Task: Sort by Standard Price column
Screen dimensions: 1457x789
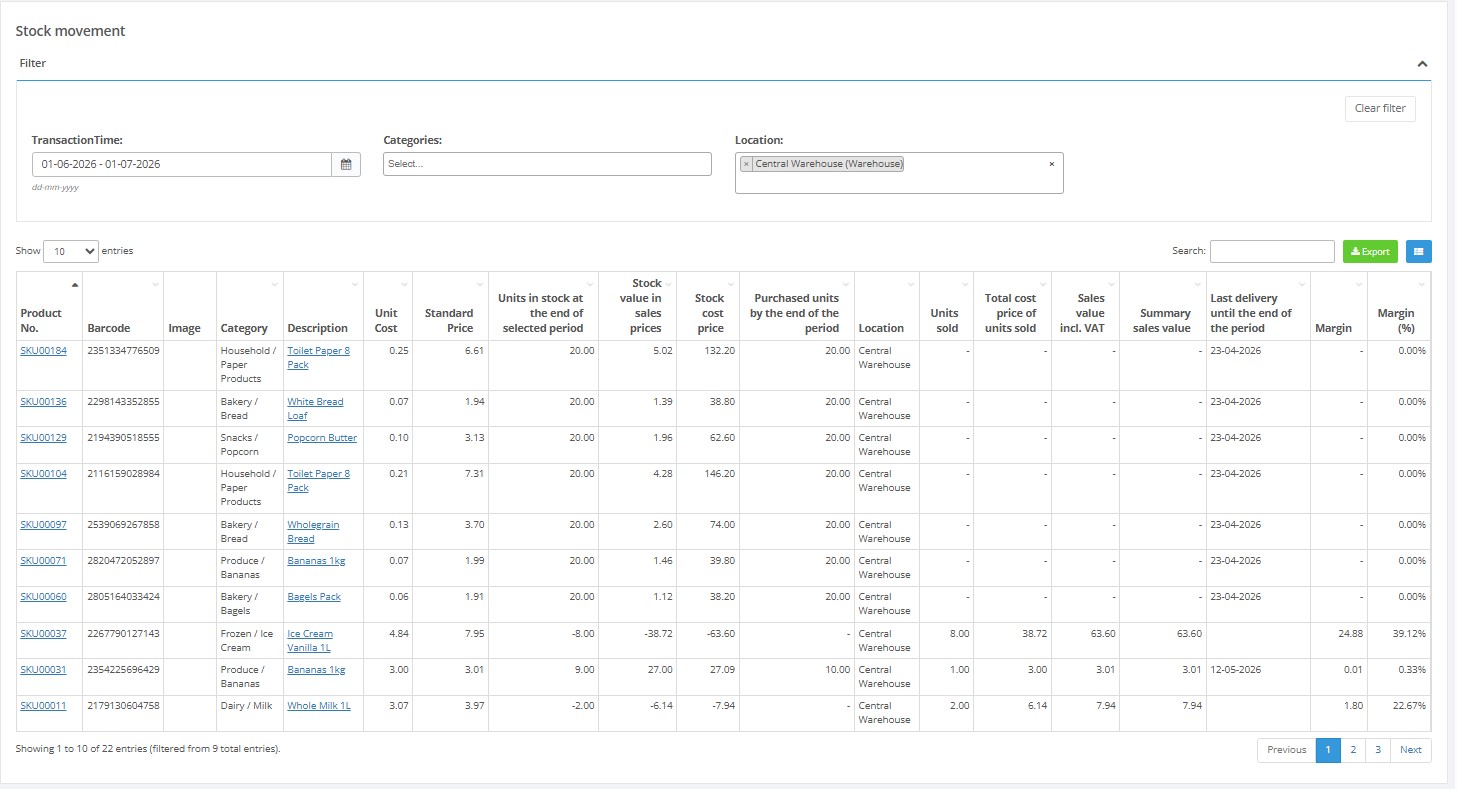Action: [450, 306]
